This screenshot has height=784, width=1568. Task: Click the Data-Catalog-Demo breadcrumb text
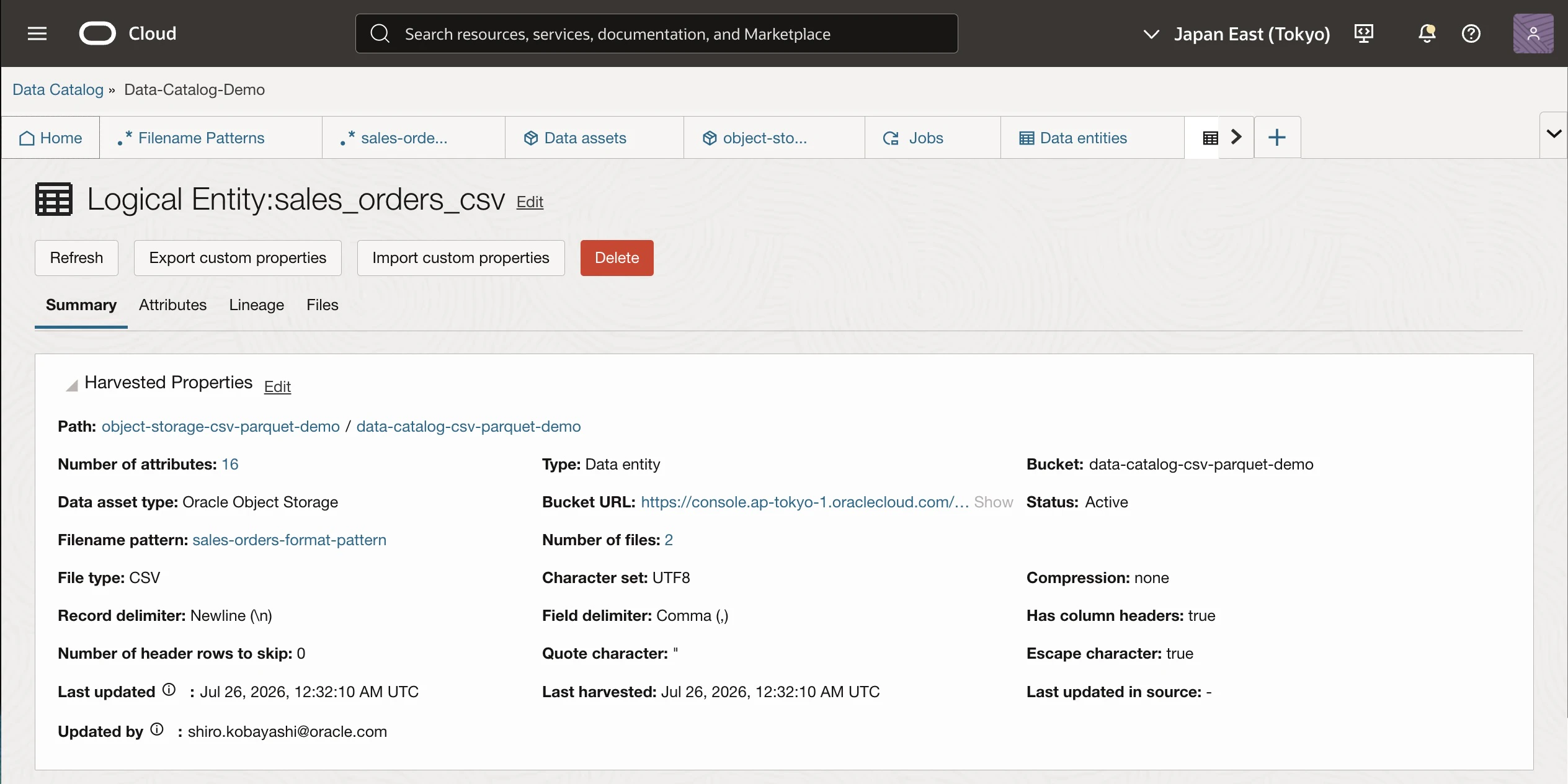point(194,89)
